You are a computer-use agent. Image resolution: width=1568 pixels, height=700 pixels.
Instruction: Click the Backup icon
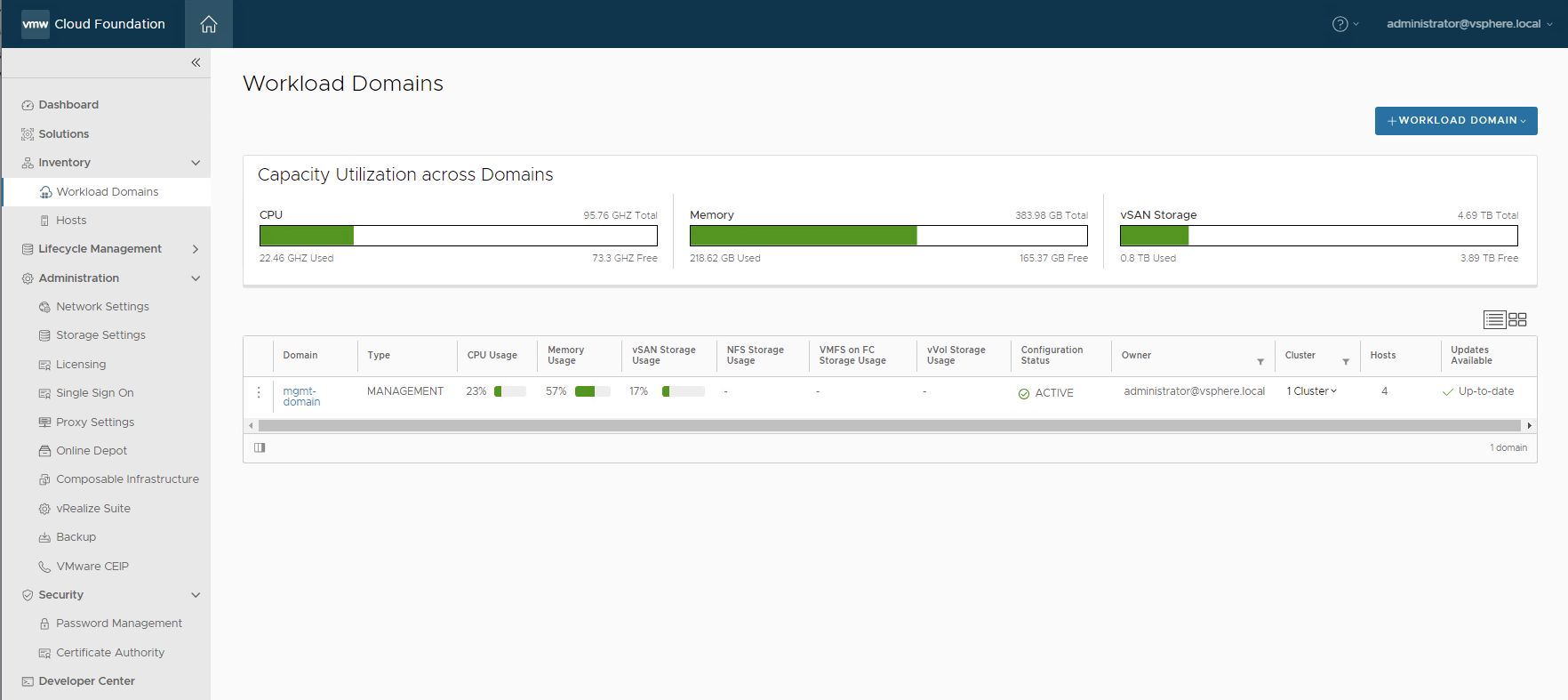pos(45,537)
